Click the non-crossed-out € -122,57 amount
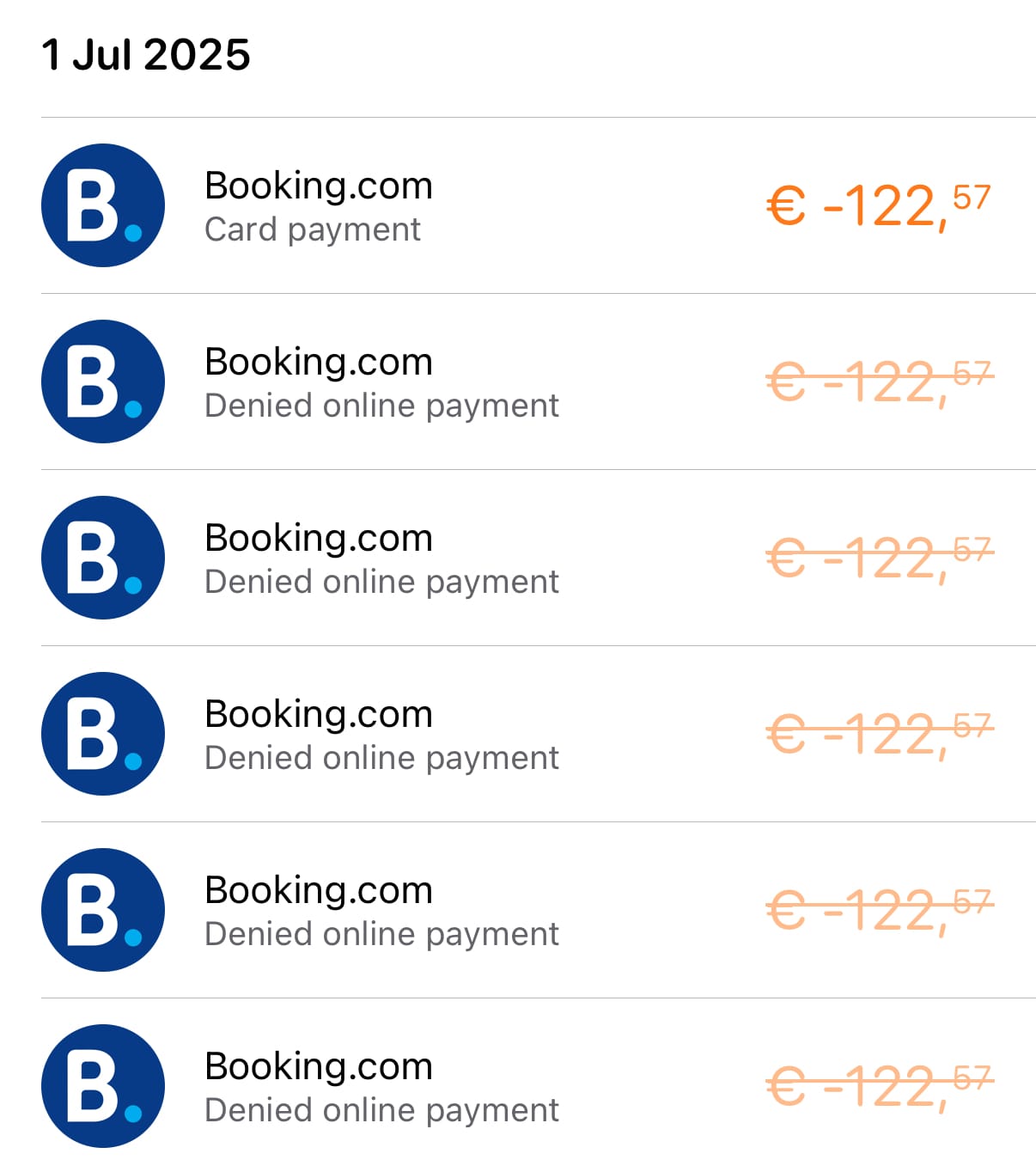 [879, 206]
